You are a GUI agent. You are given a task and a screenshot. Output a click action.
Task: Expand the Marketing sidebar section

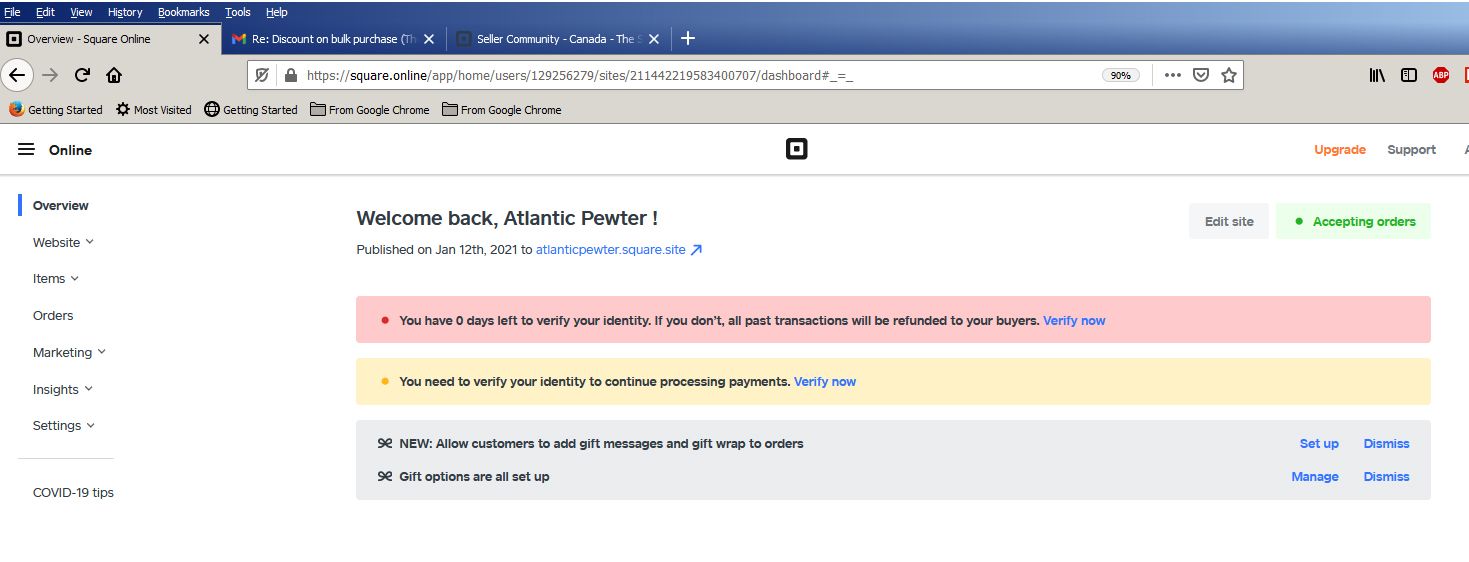coord(69,352)
